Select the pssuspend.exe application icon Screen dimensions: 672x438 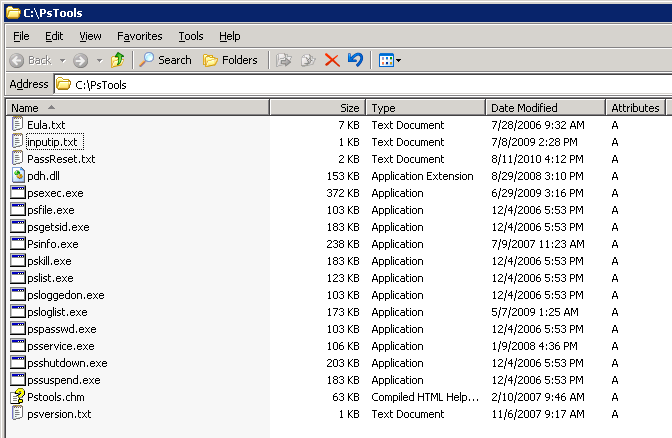point(18,379)
